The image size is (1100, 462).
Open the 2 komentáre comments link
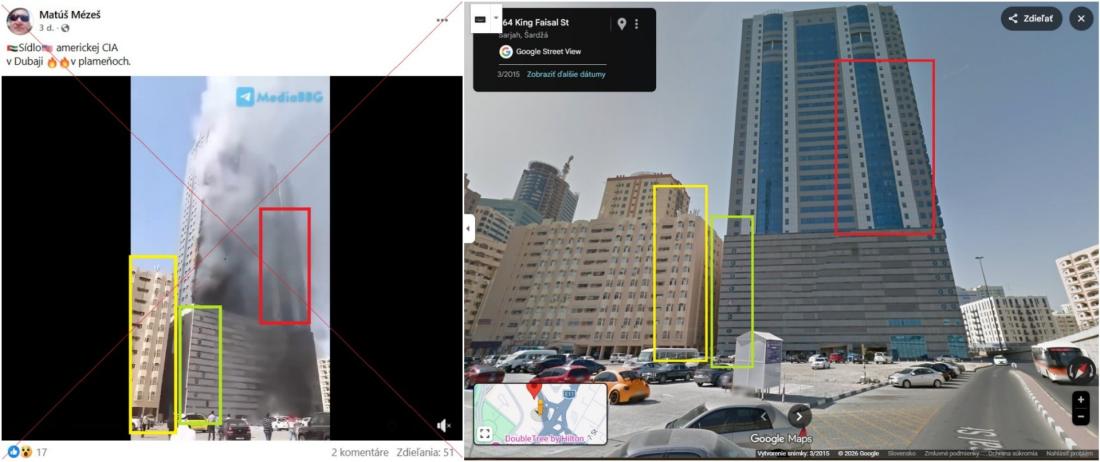(x=360, y=452)
